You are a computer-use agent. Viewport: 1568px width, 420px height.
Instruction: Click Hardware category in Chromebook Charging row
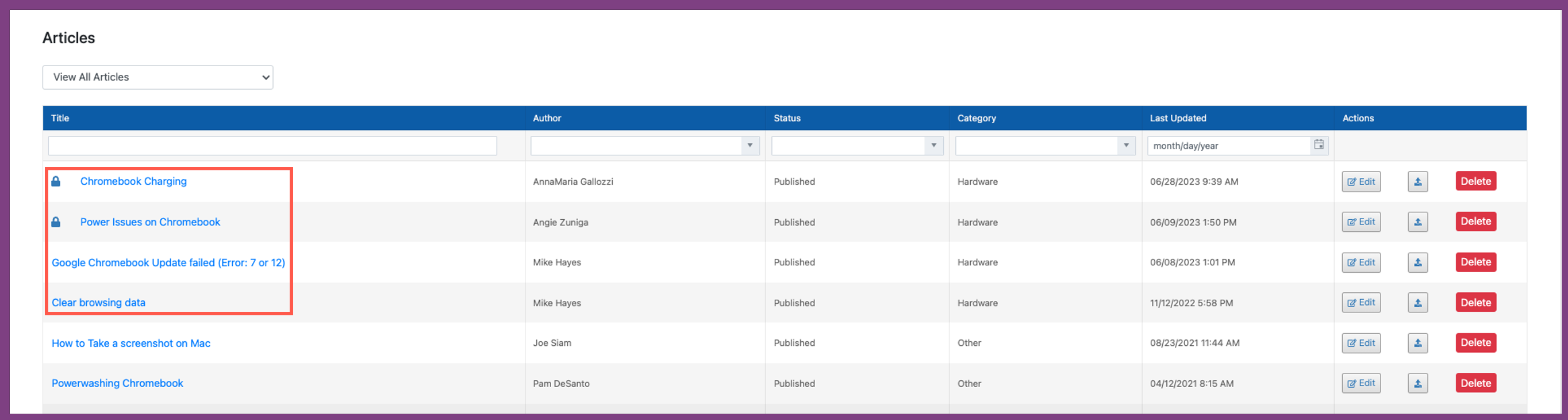coord(978,182)
